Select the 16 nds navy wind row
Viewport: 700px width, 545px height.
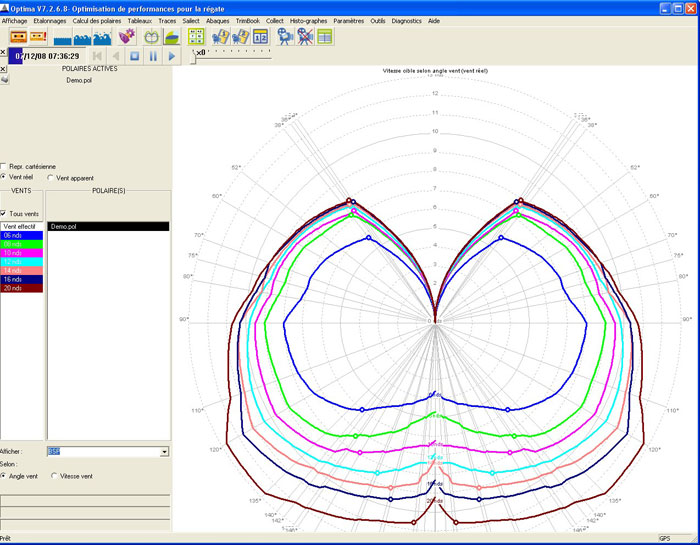(21, 279)
